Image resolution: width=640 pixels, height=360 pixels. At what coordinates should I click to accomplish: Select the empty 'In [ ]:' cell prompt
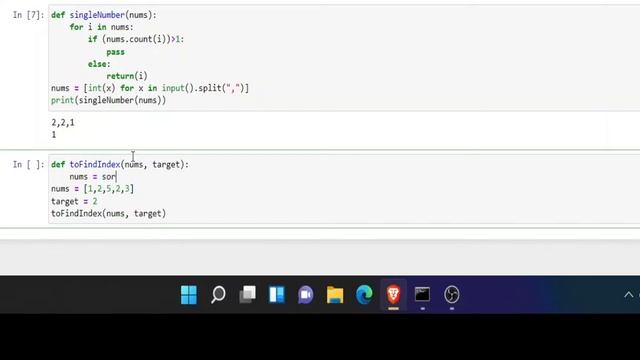28,164
